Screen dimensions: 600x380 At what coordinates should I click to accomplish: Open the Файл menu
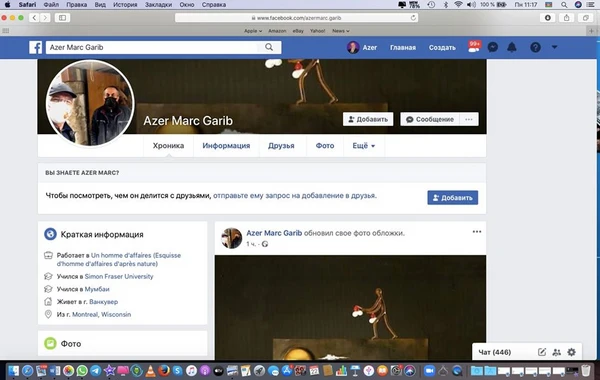[x=51, y=5]
